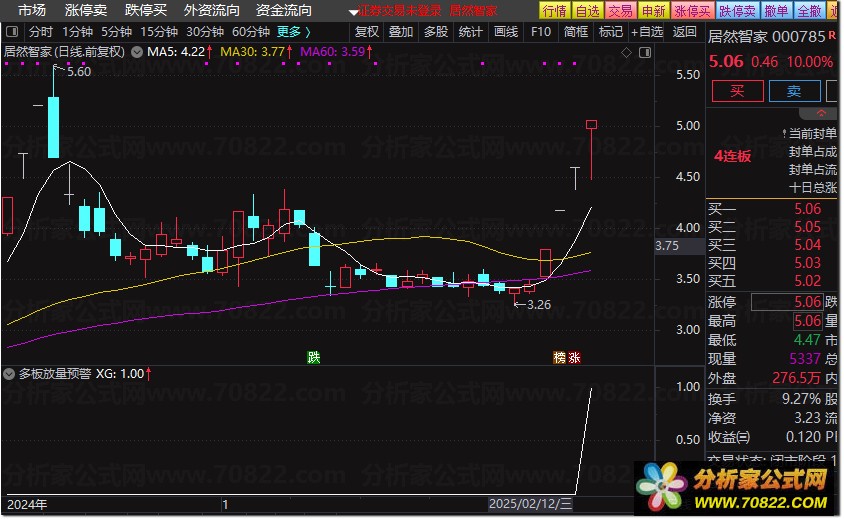
Task: Click the 4连板 label
Action: coord(733,156)
